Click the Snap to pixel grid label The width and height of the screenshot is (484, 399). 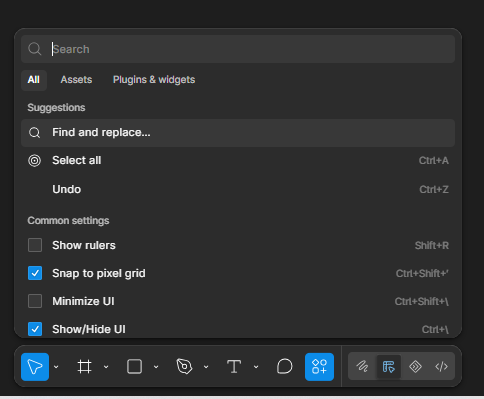(99, 274)
